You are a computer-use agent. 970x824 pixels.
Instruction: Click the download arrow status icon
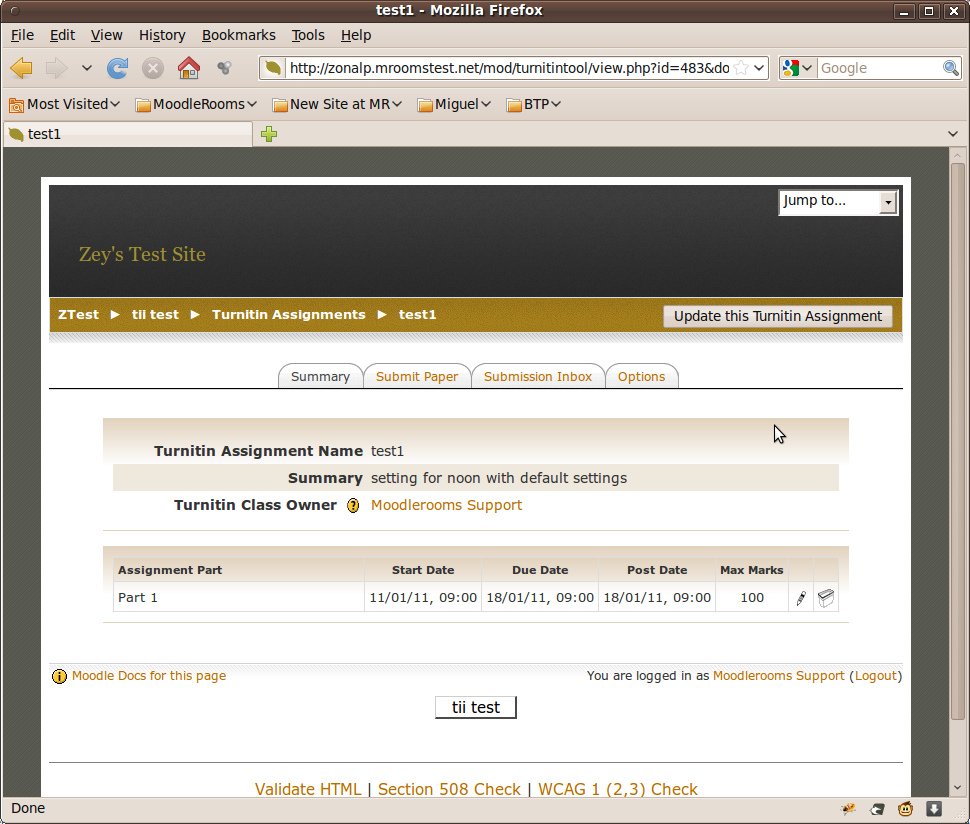tap(934, 809)
